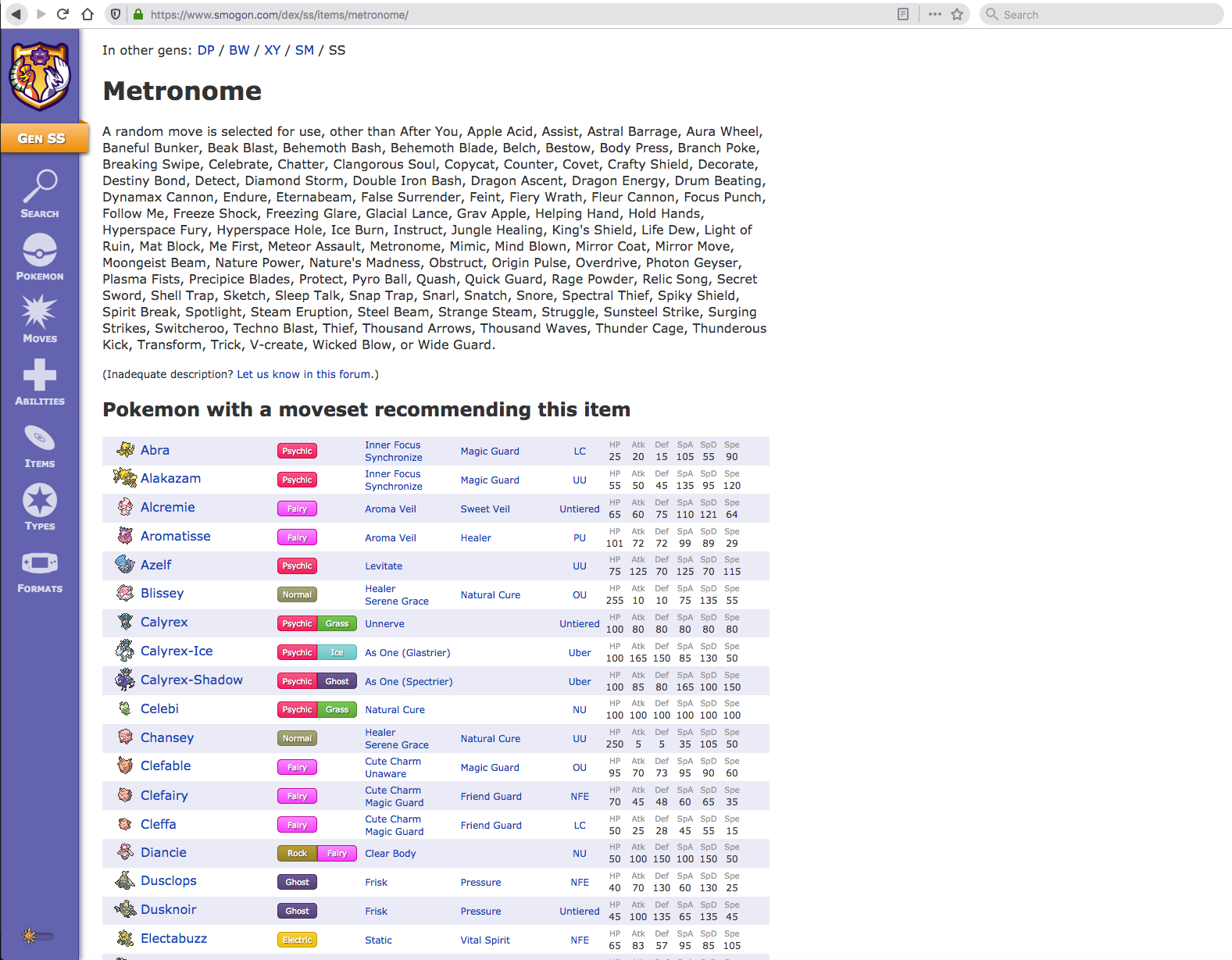1232x960 pixels.
Task: Click the Normal type badge for Blissey
Action: 297,594
